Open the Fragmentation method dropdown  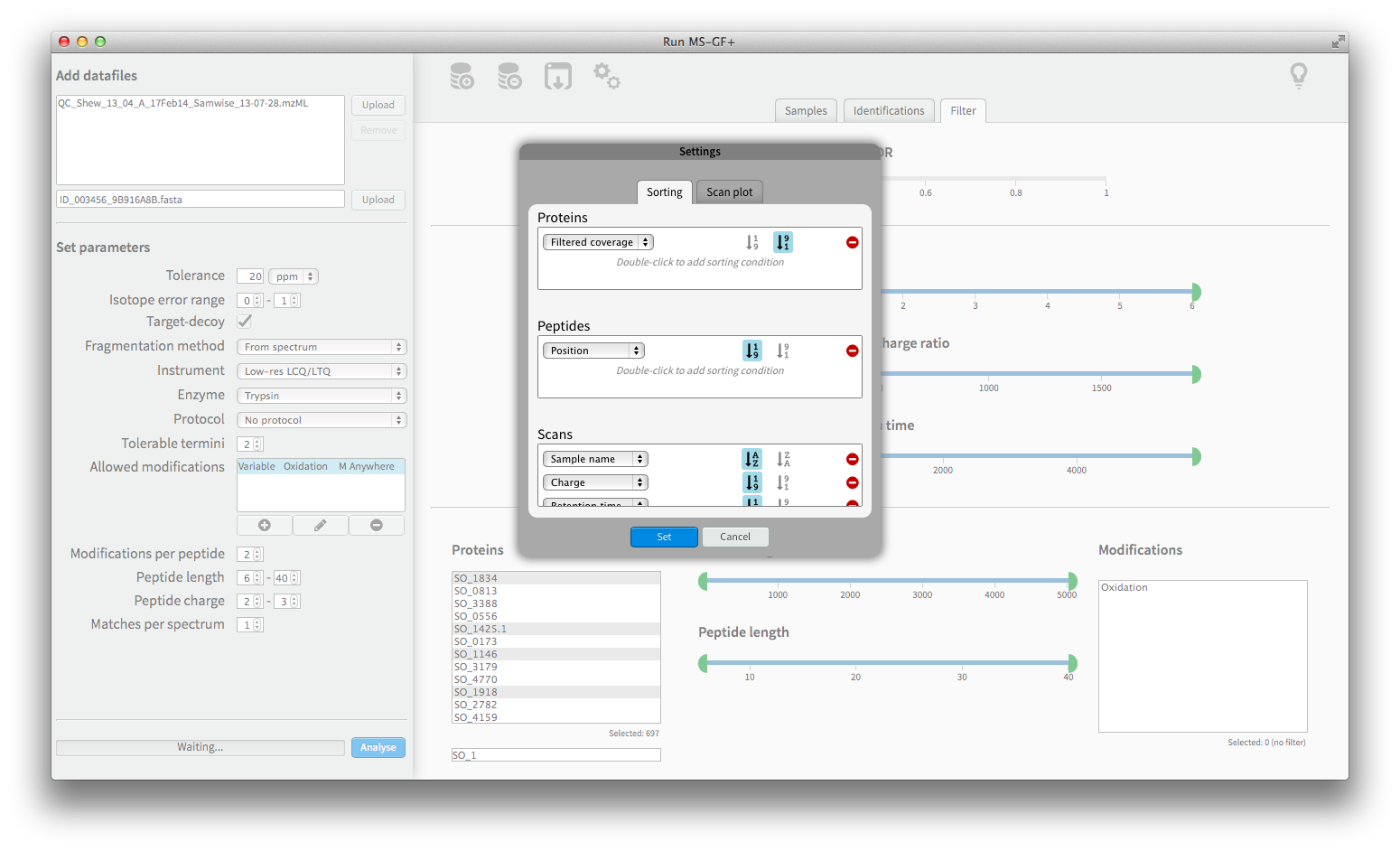pyautogui.click(x=322, y=347)
